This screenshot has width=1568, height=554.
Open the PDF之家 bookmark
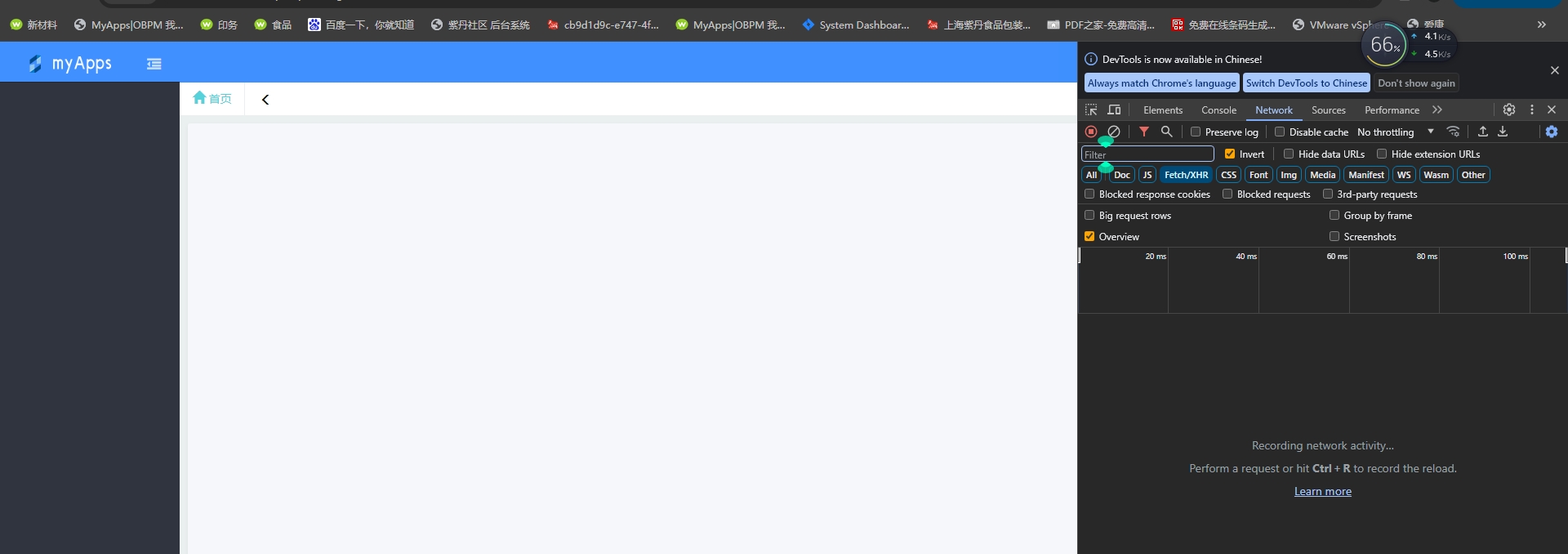[1101, 25]
